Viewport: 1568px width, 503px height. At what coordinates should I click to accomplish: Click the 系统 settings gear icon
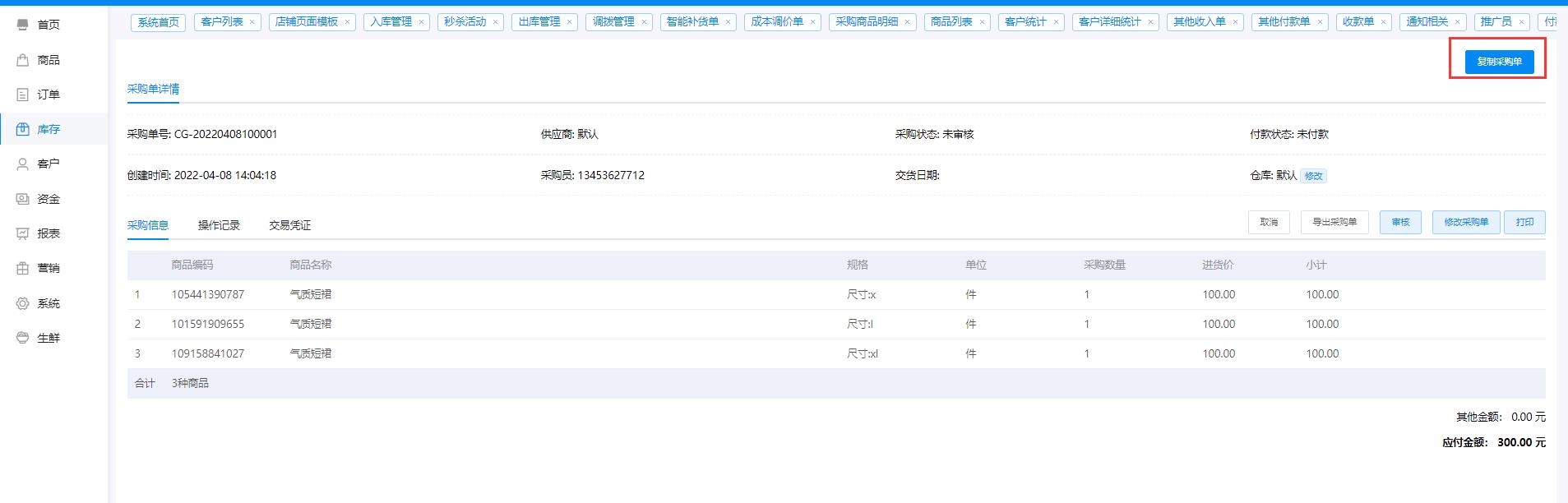point(23,303)
